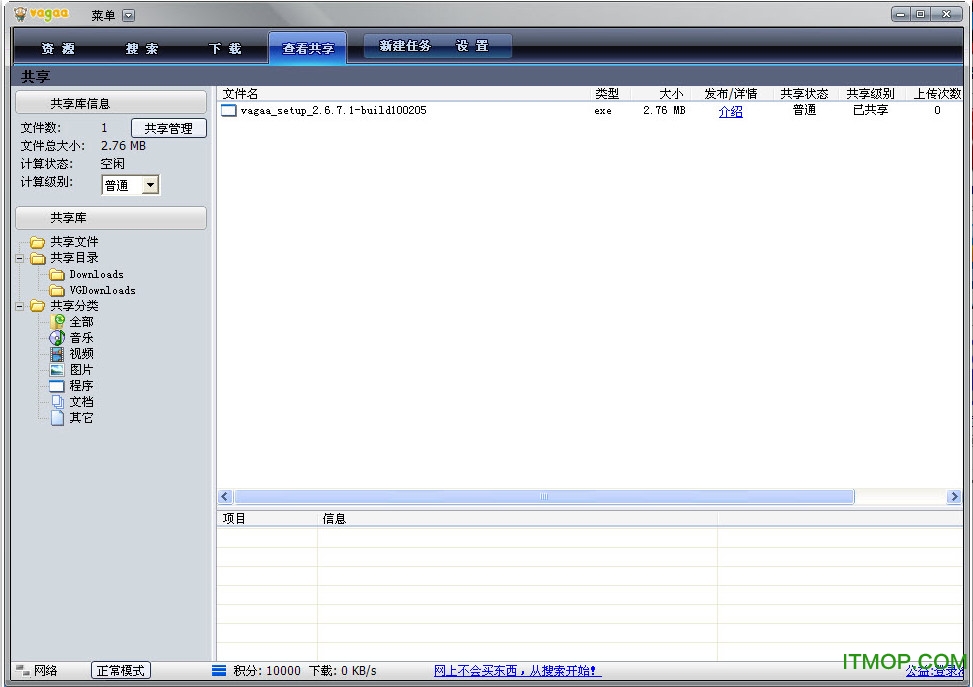Click the horizontal scrollbar thumb

coord(544,496)
